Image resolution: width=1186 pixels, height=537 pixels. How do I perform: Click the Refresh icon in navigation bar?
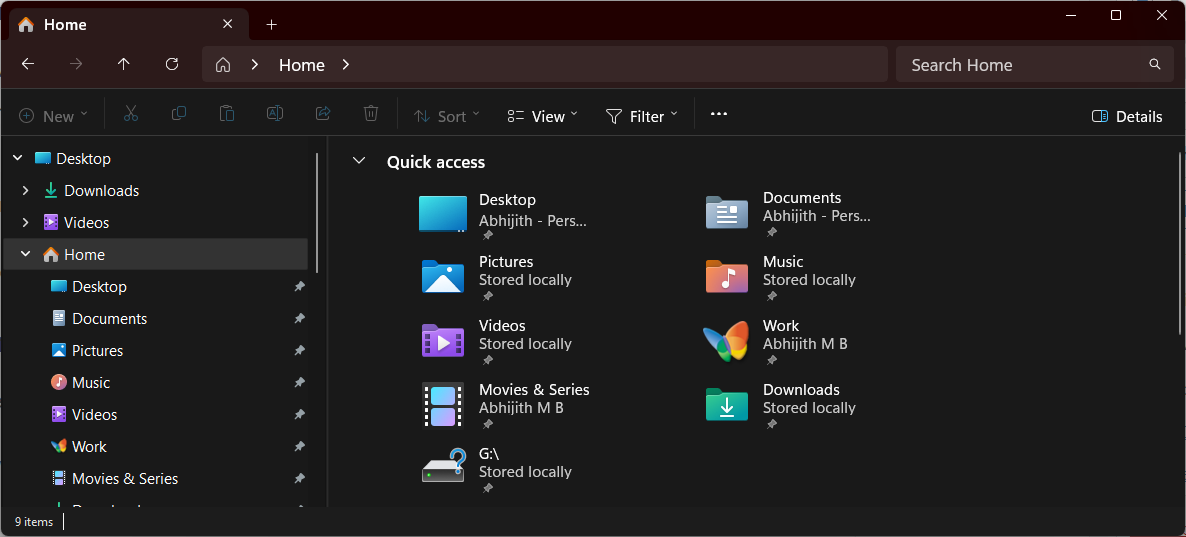172,64
